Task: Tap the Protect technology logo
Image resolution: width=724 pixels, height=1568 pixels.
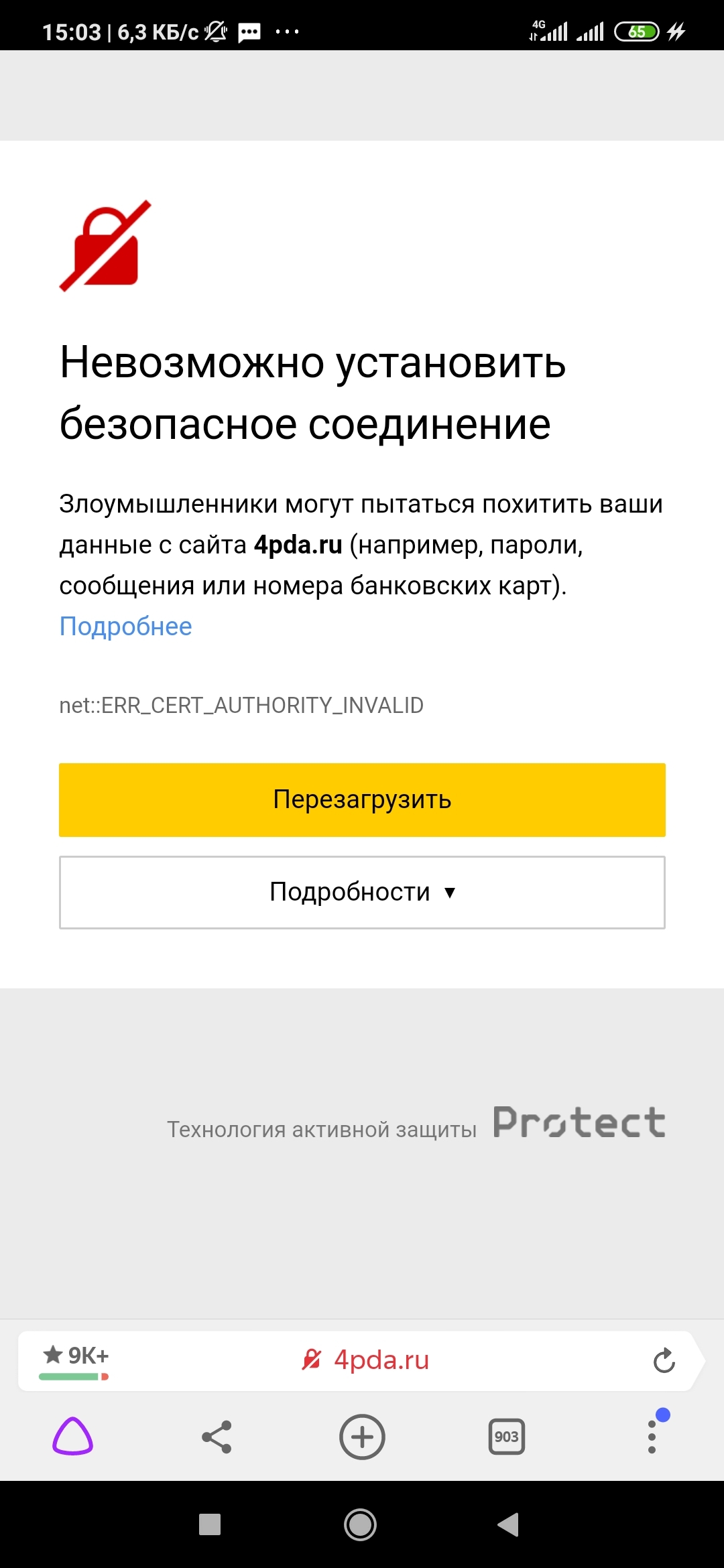Action: 579,1123
